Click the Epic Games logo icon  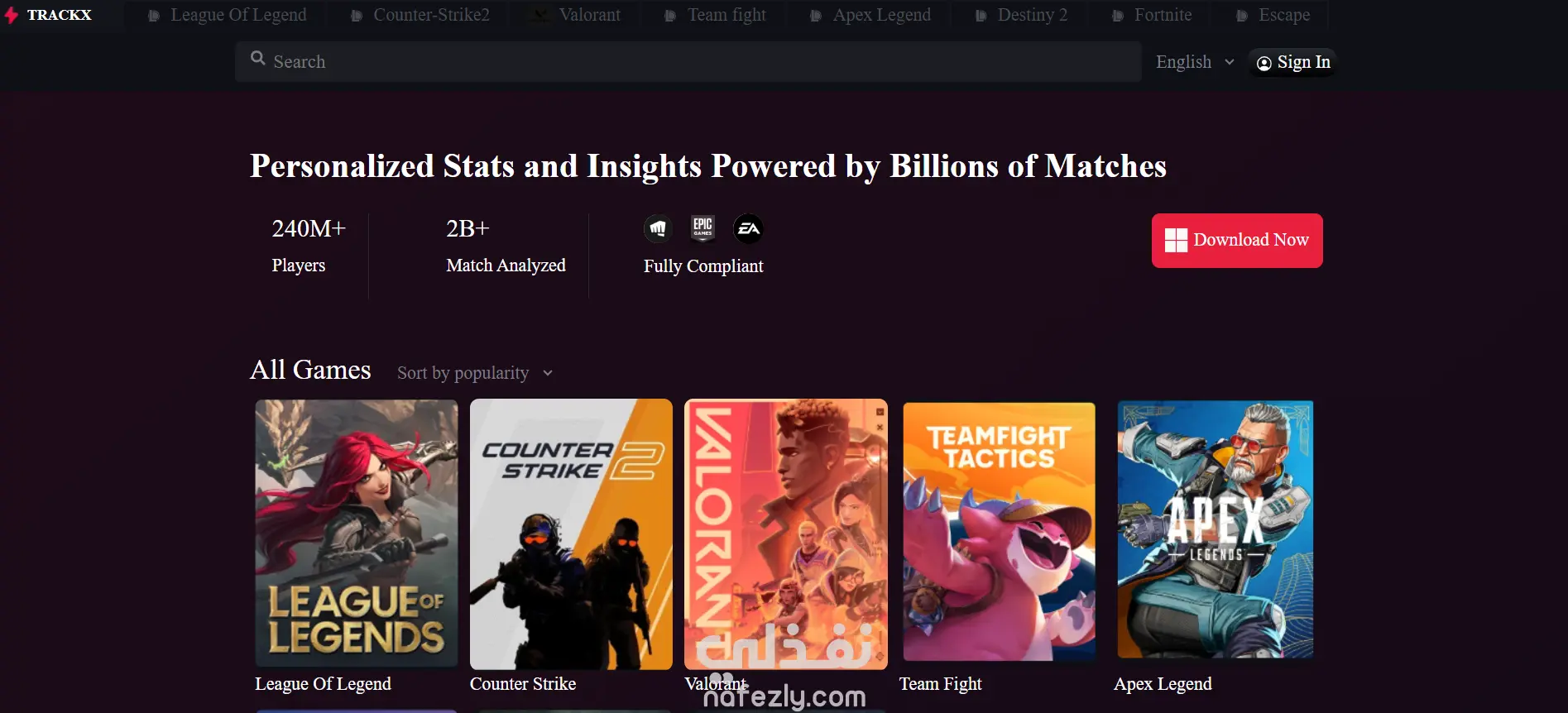pyautogui.click(x=702, y=227)
